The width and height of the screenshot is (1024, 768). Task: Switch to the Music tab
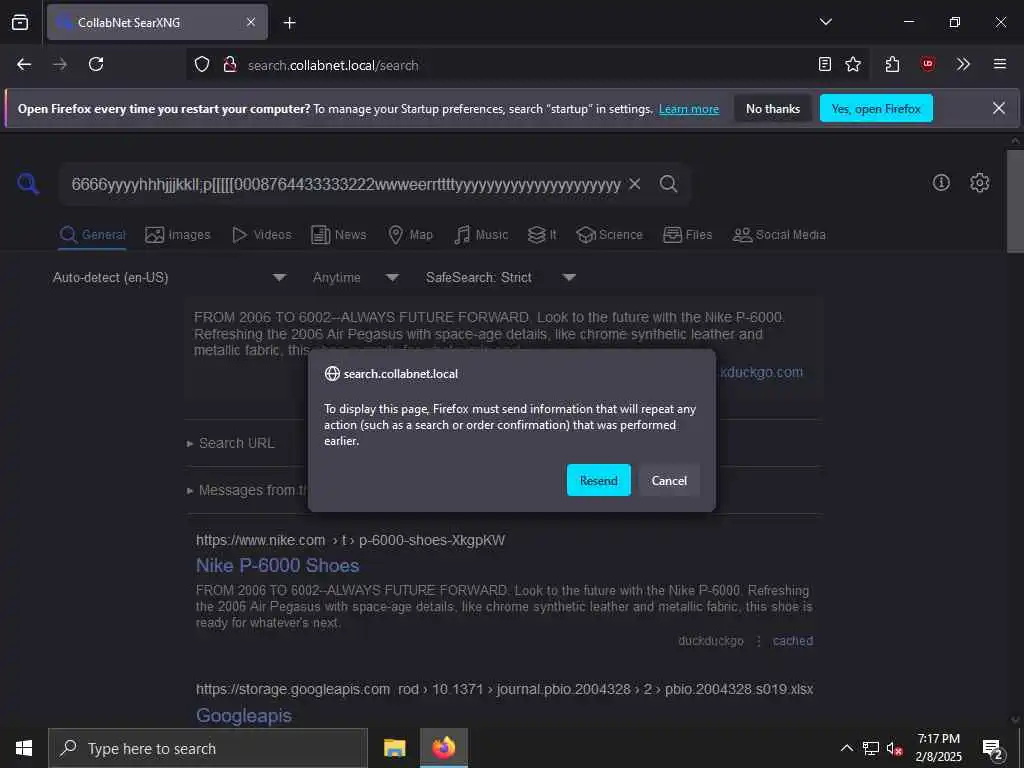[x=481, y=235]
